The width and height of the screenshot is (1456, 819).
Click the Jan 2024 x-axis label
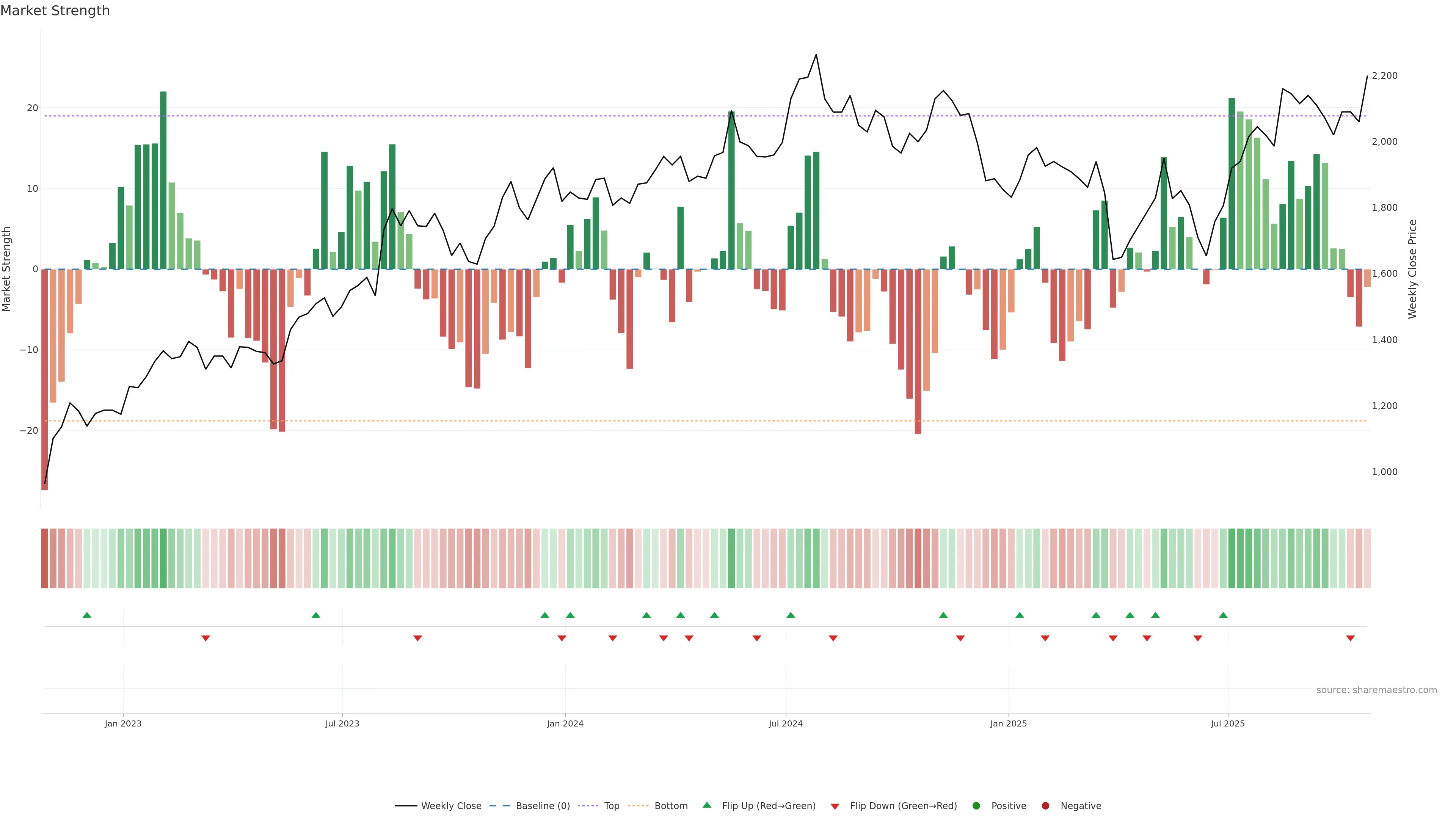click(x=565, y=723)
